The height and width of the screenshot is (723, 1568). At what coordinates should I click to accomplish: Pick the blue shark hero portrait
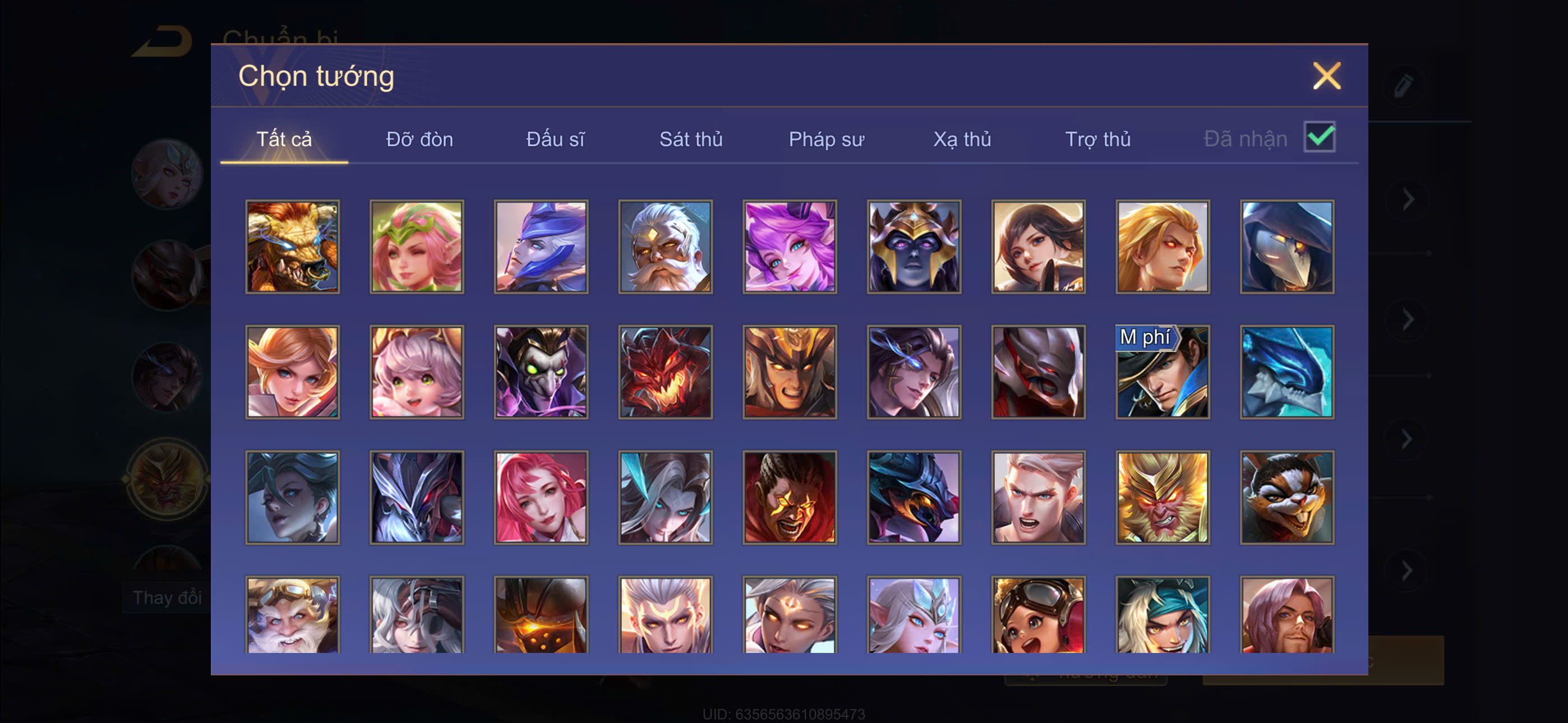[x=1287, y=372]
